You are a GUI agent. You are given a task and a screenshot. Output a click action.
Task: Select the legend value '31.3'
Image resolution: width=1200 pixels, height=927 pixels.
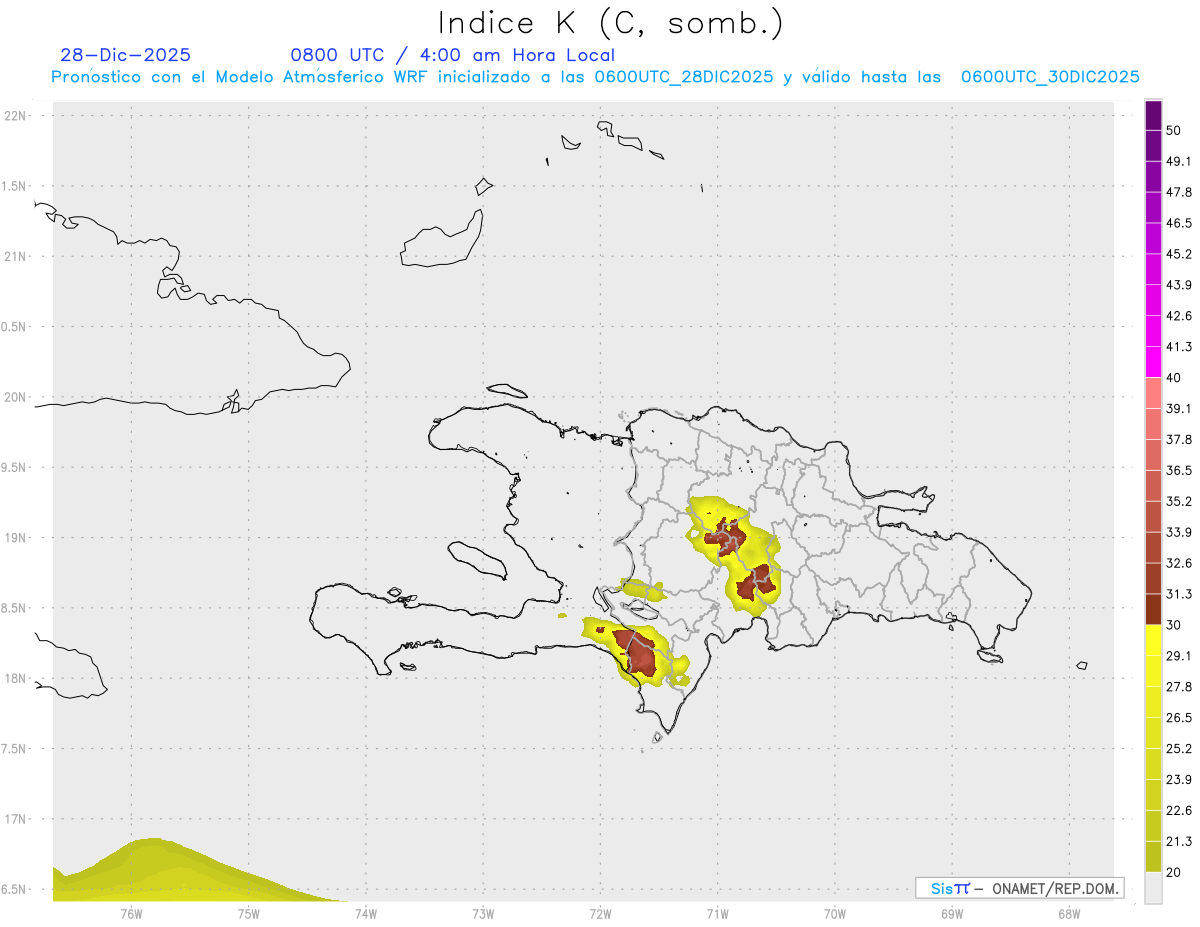(1178, 594)
